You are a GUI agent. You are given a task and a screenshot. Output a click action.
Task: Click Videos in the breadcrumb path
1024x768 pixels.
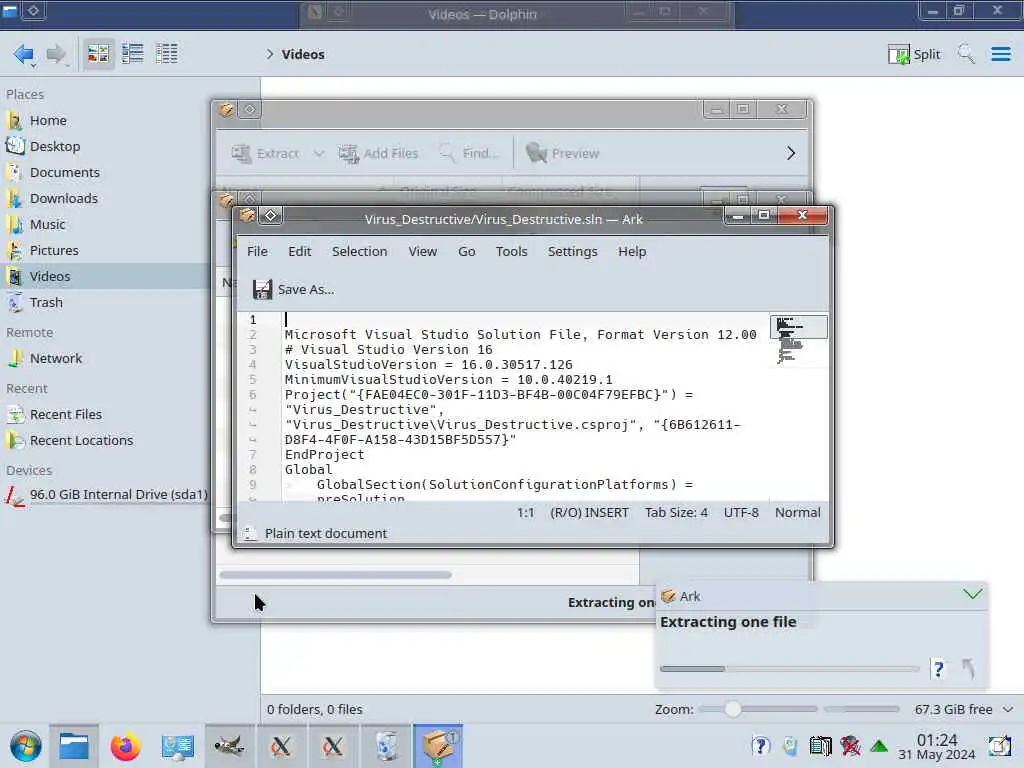click(x=303, y=54)
